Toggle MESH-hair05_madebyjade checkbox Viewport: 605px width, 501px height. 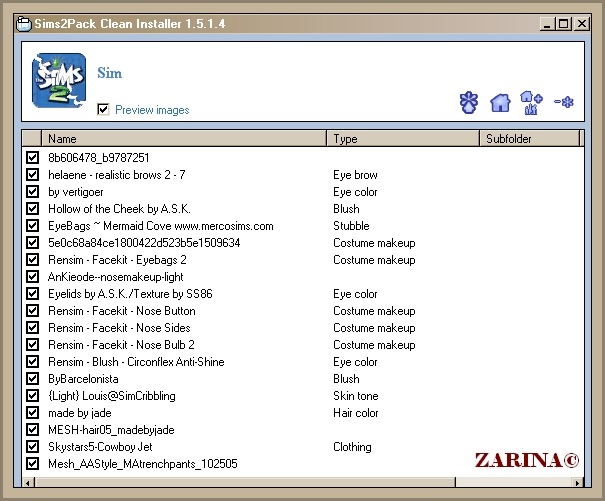pos(32,429)
